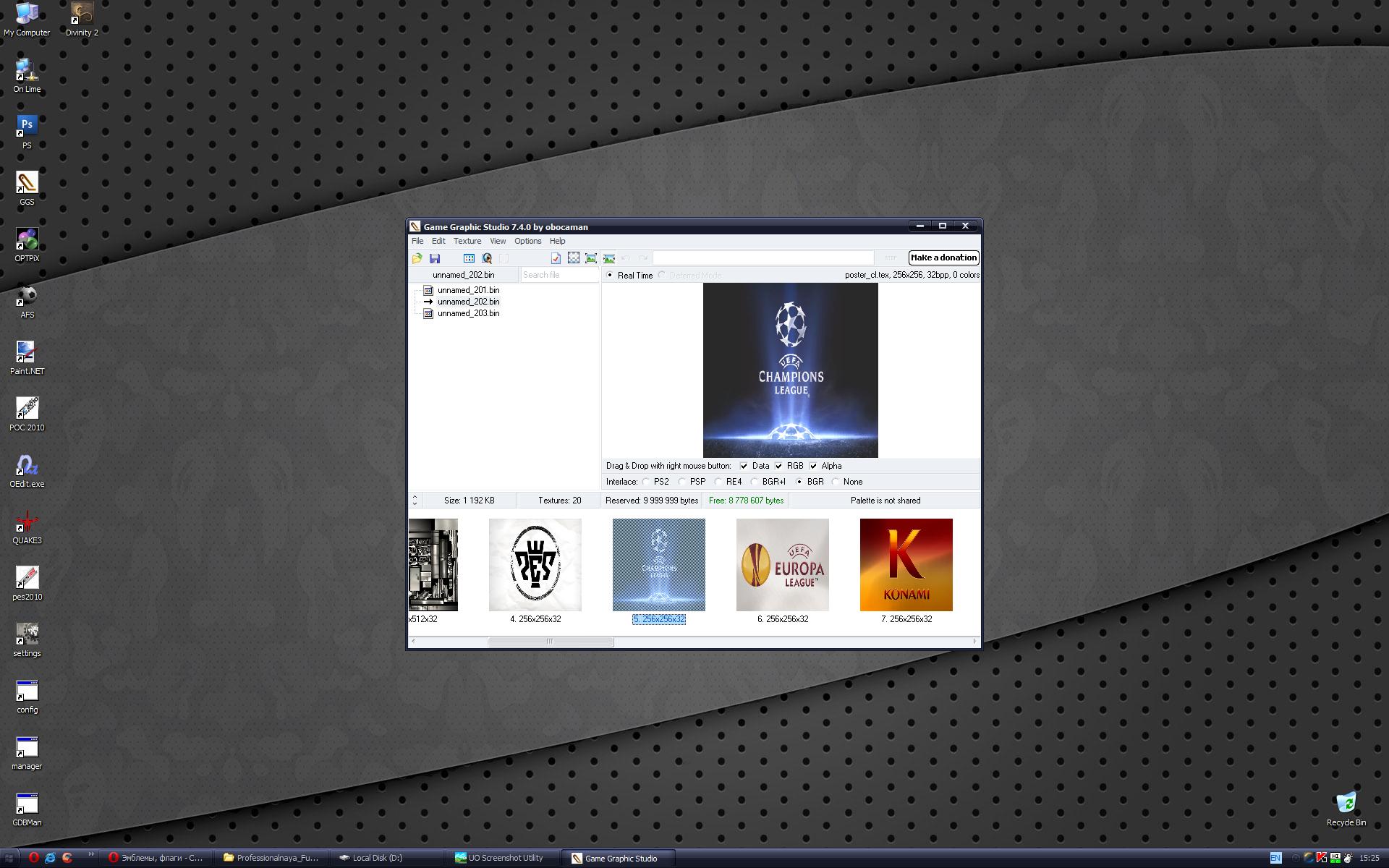This screenshot has height=868, width=1389.
Task: Open the View menu
Action: tap(498, 242)
